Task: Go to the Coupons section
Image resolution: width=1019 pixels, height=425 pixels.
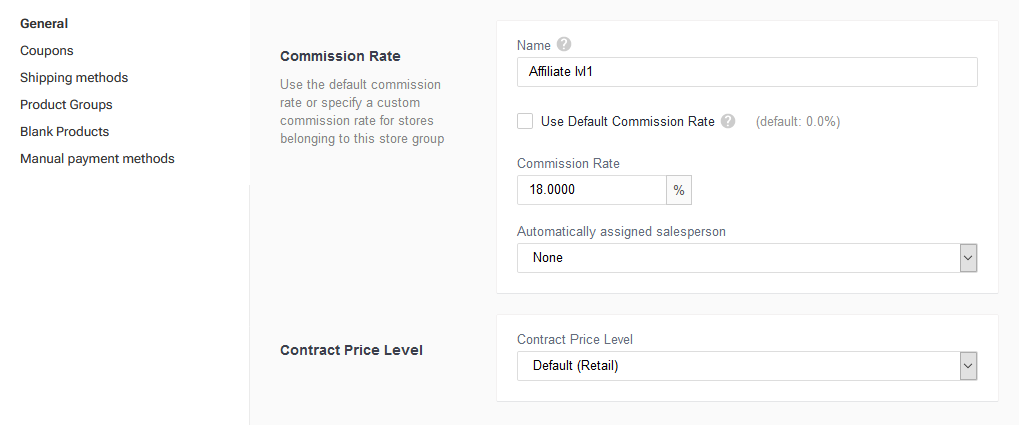Action: click(x=47, y=51)
